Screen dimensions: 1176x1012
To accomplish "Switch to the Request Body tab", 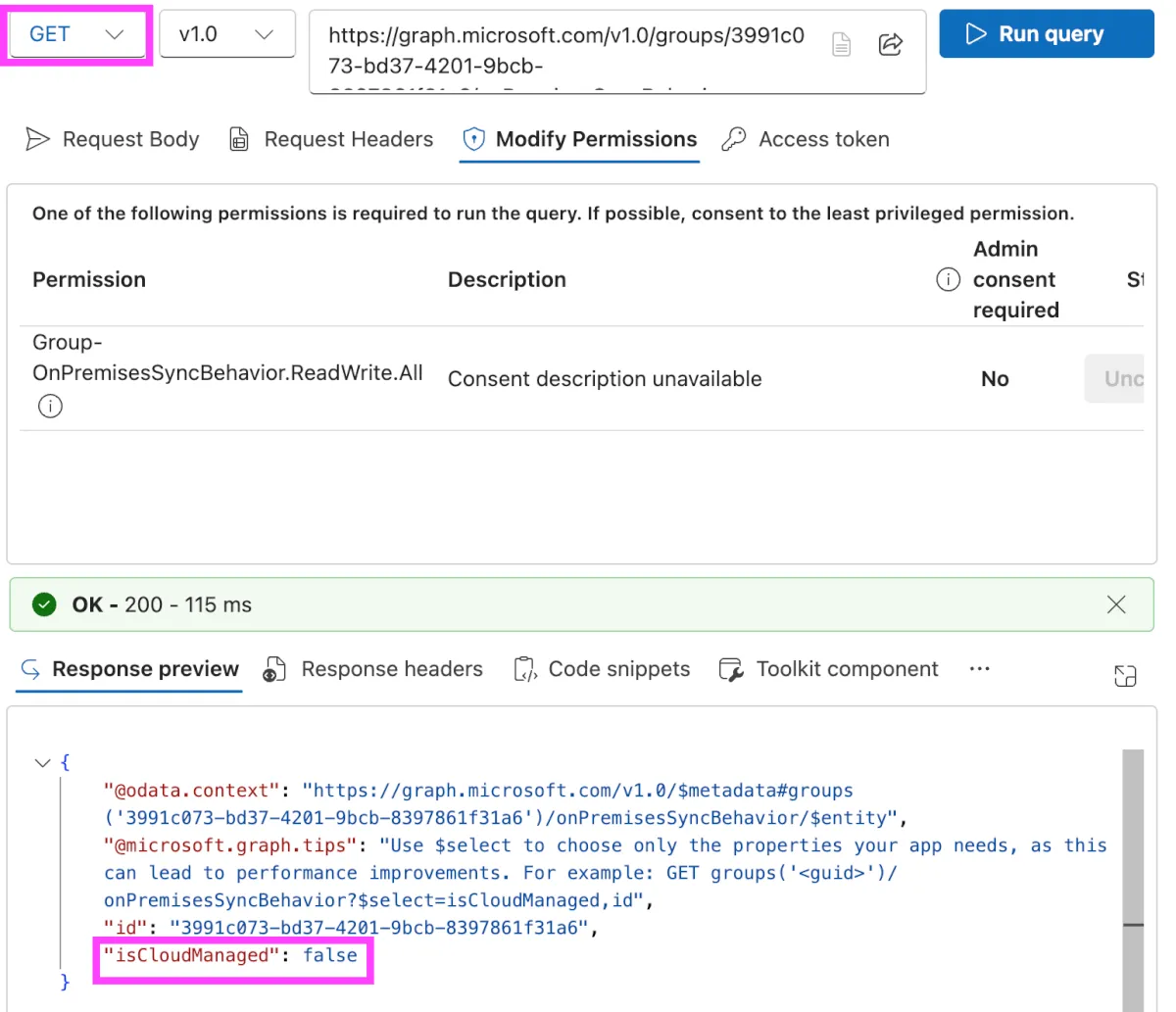I will click(x=113, y=139).
